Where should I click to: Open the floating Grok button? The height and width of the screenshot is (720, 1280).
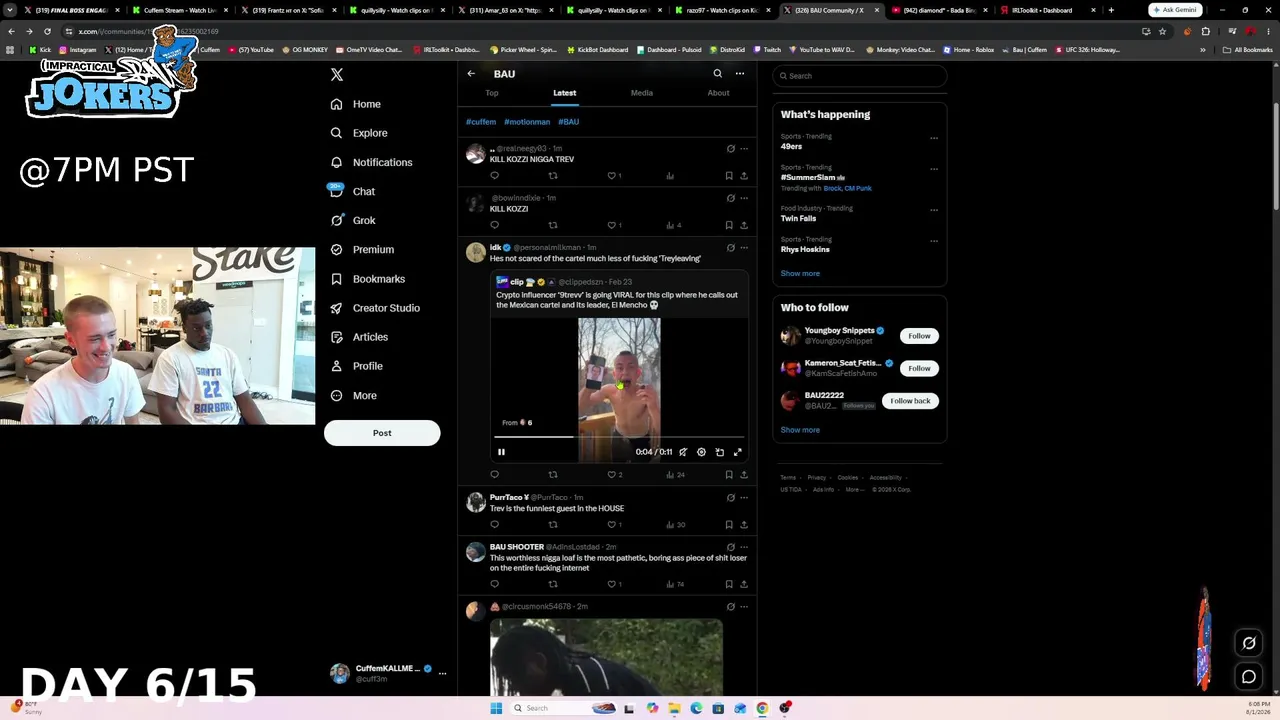tap(1249, 643)
